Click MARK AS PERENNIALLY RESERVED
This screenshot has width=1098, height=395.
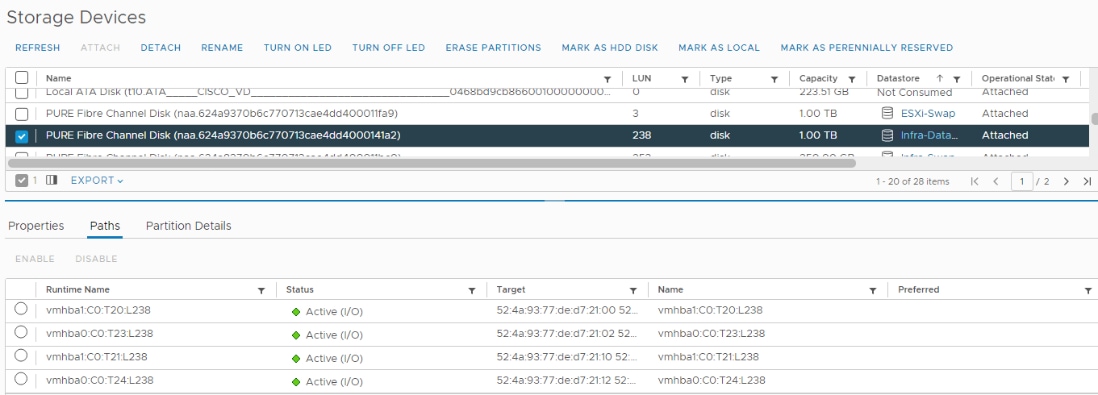867,48
